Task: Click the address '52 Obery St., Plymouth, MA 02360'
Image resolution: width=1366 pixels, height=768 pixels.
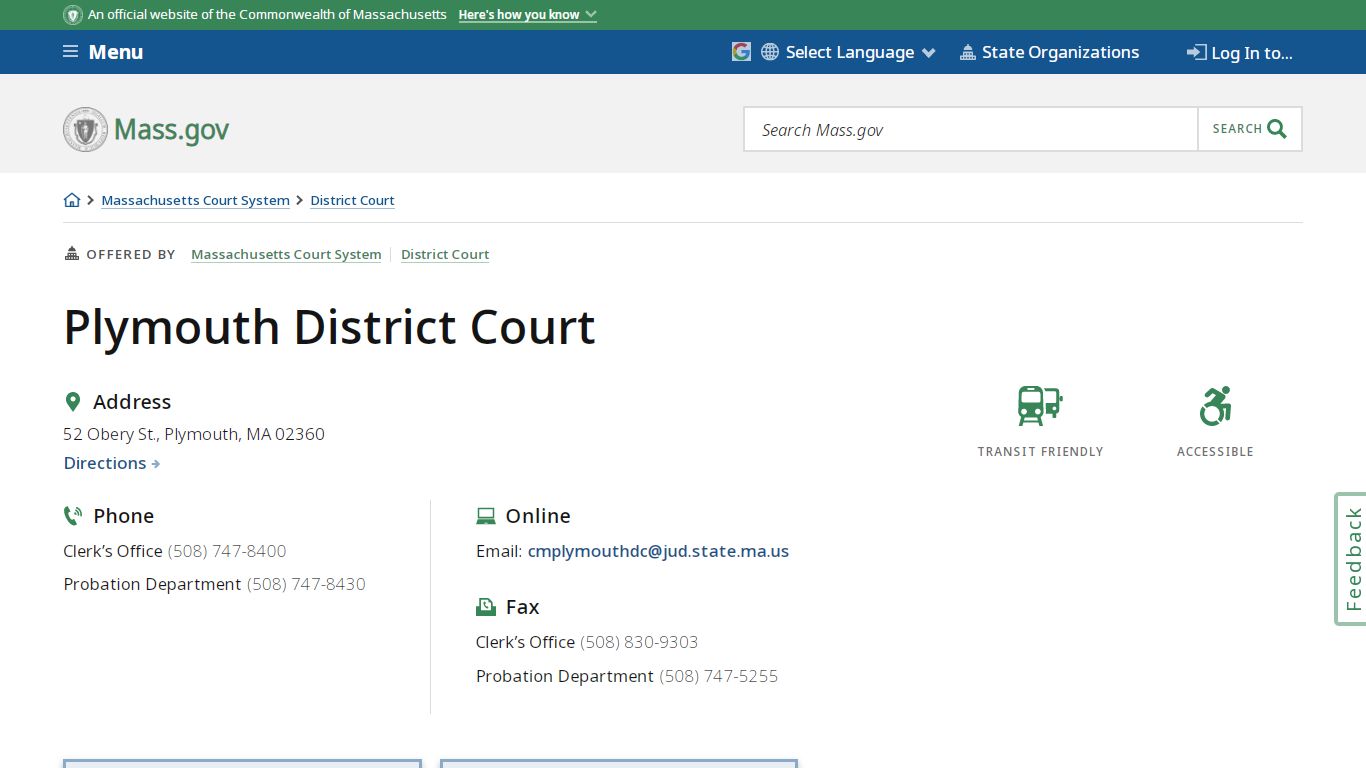Action: 194,434
